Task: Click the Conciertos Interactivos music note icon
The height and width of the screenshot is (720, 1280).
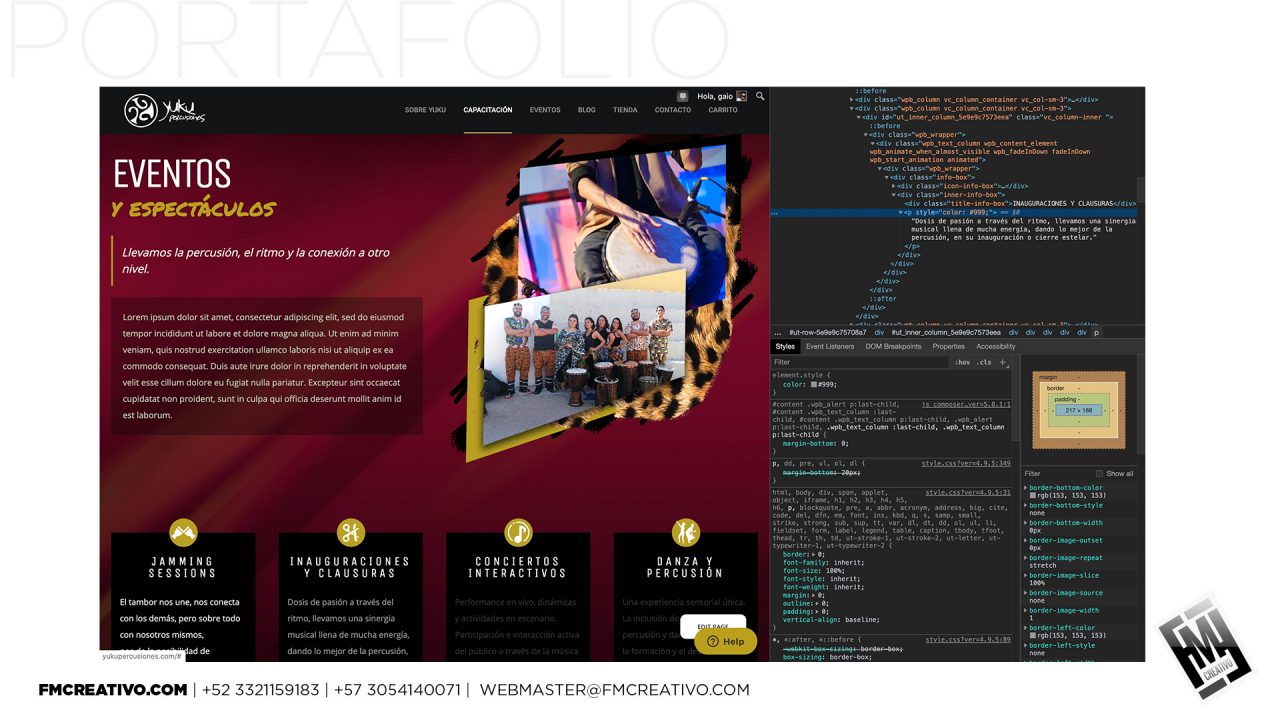Action: pos(518,532)
